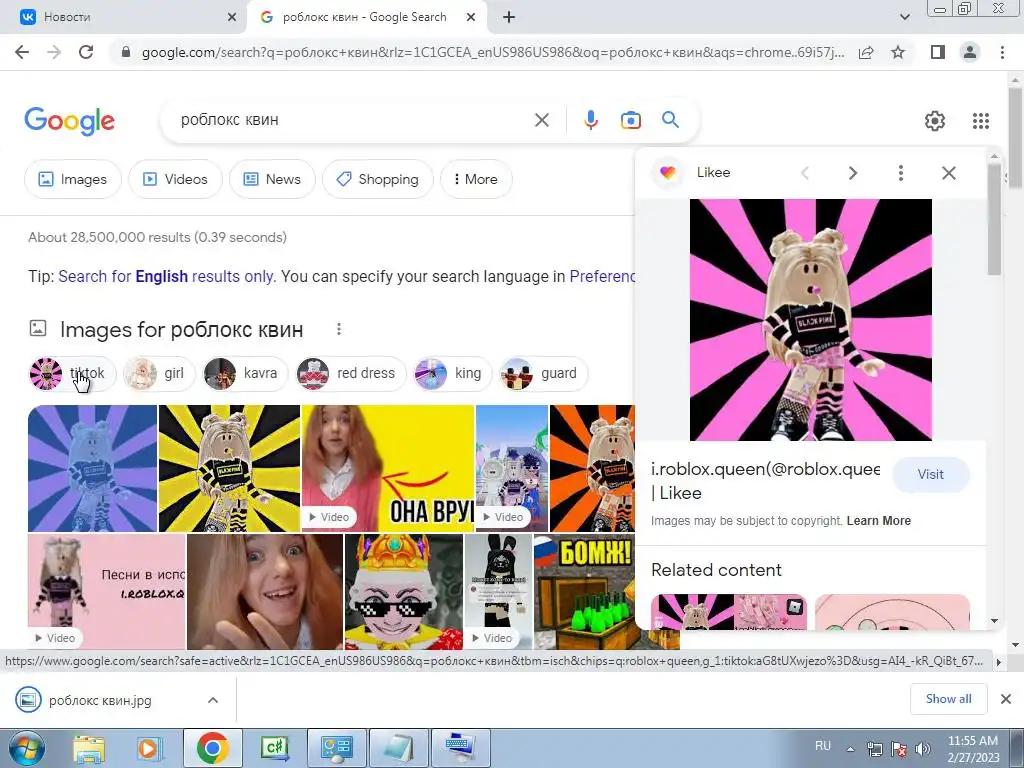Image resolution: width=1024 pixels, height=768 pixels.
Task: Click the clock showing 11:55 AM
Action: (972, 741)
